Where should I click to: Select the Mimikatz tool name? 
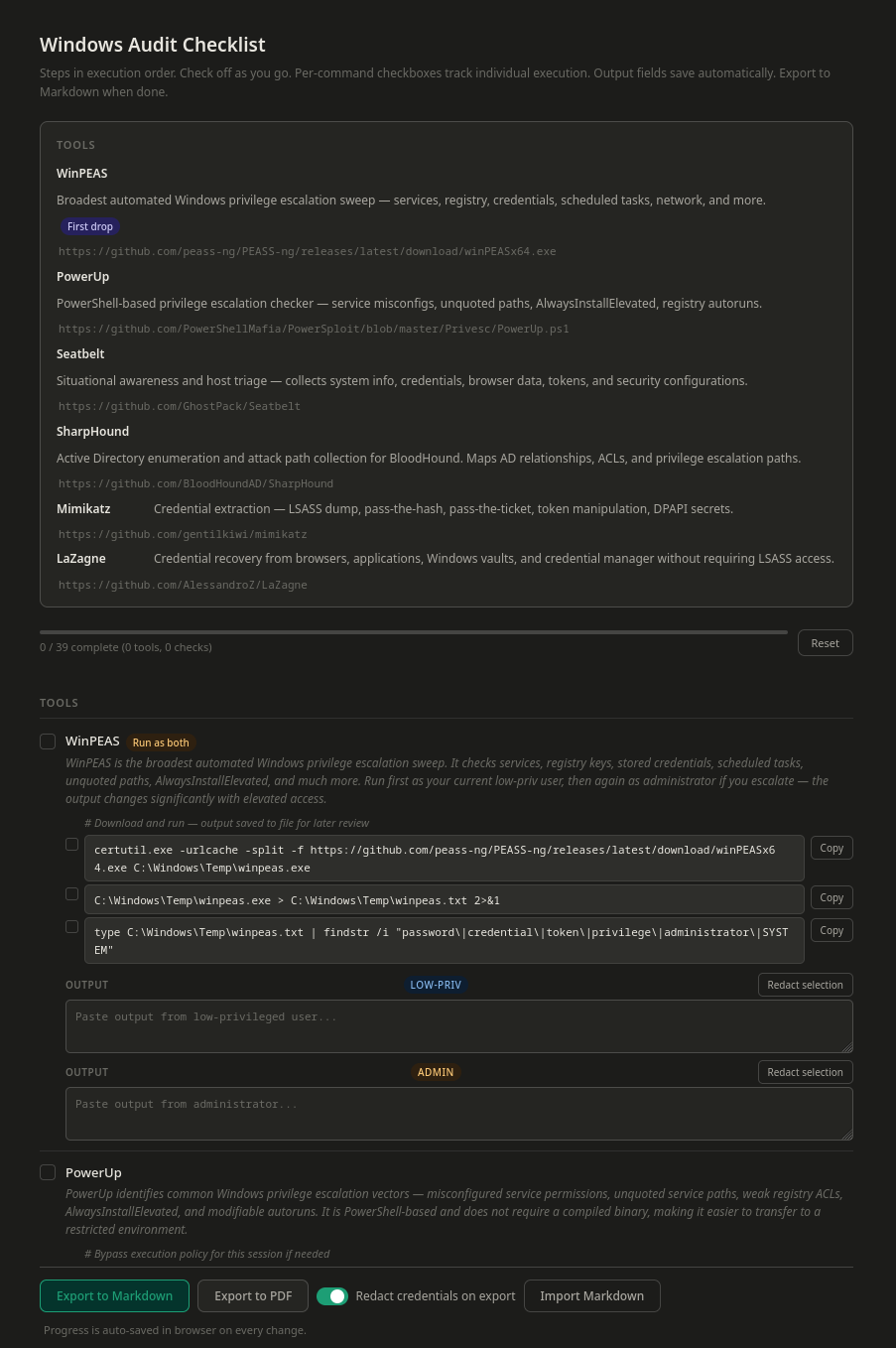pos(83,508)
